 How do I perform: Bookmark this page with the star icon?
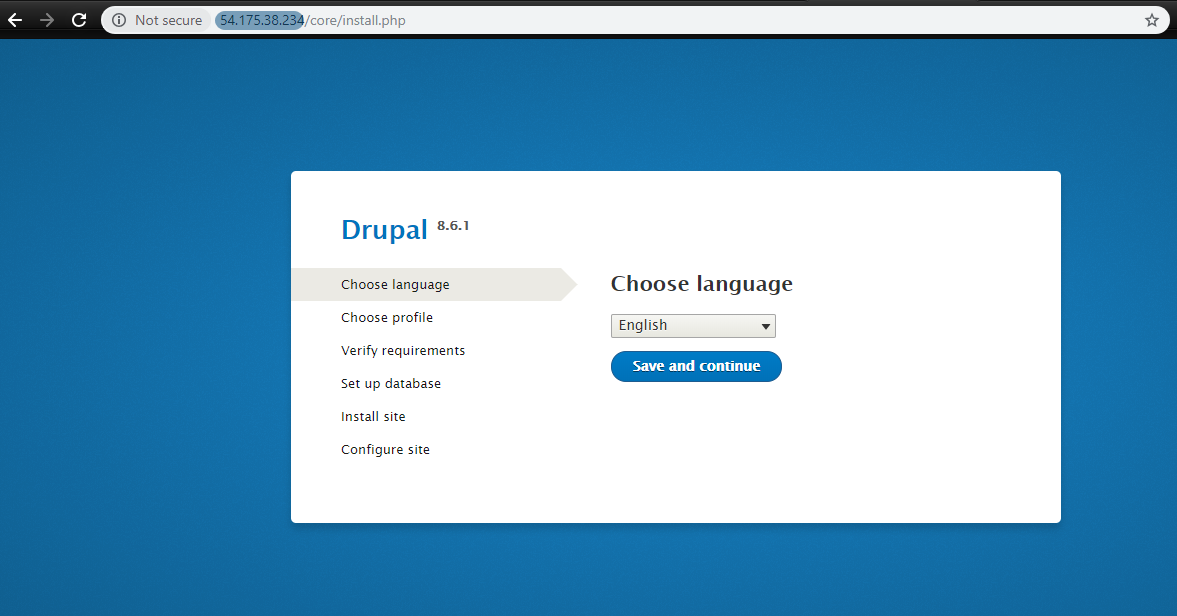click(1152, 20)
